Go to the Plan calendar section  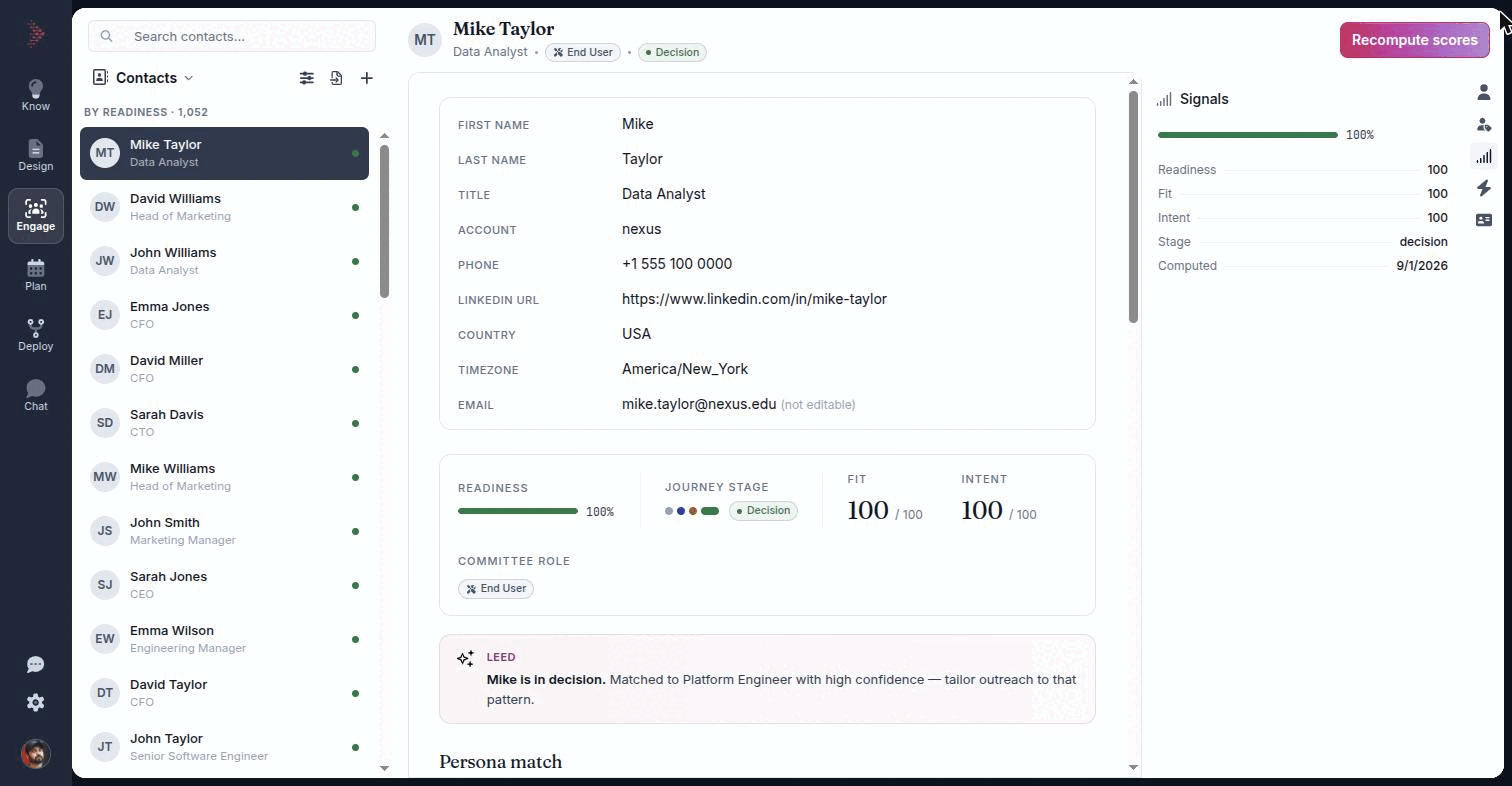click(35, 276)
